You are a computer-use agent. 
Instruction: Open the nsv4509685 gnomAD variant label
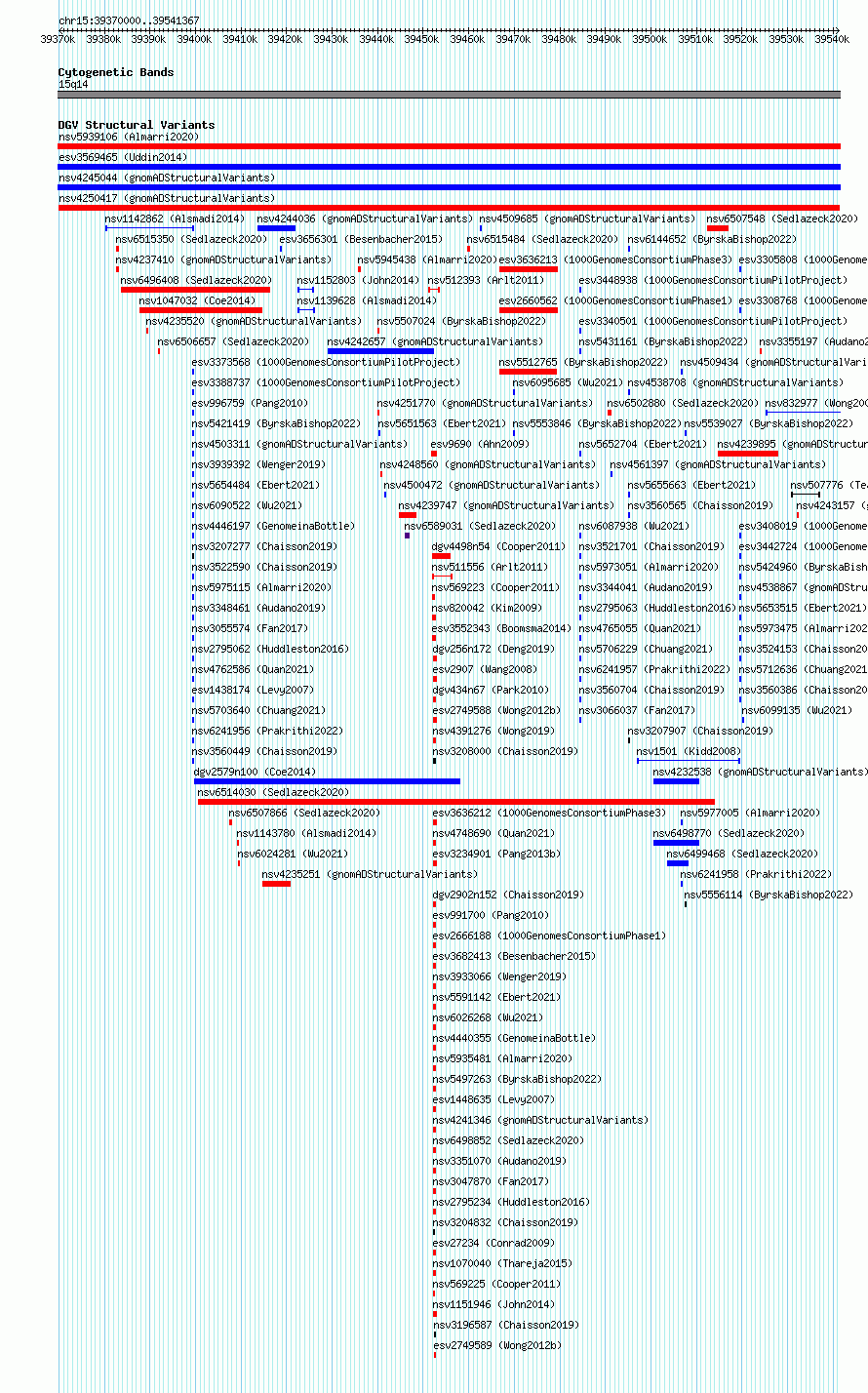click(588, 219)
